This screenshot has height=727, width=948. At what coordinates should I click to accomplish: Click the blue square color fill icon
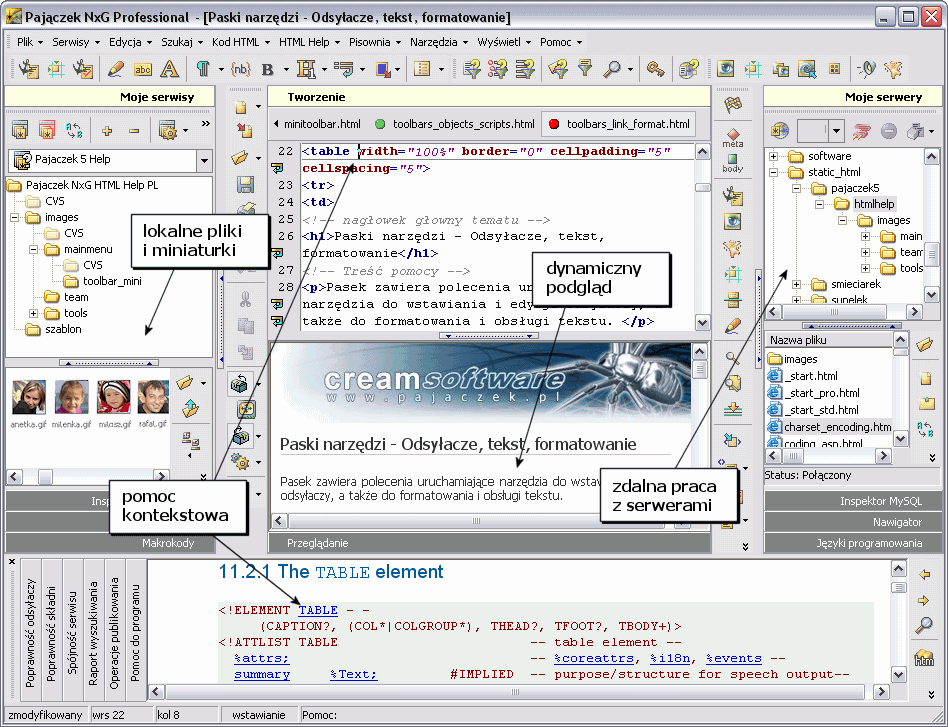click(x=383, y=70)
